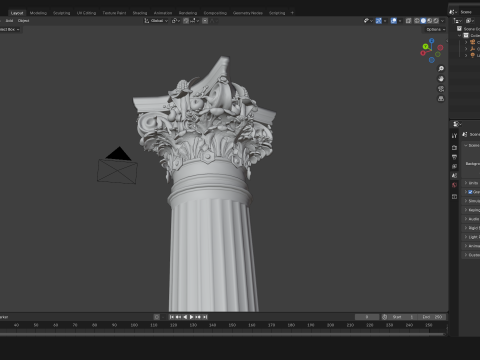Toggle the Gravity checkbox in properties
Image resolution: width=480 pixels, height=360 pixels.
tap(470, 192)
